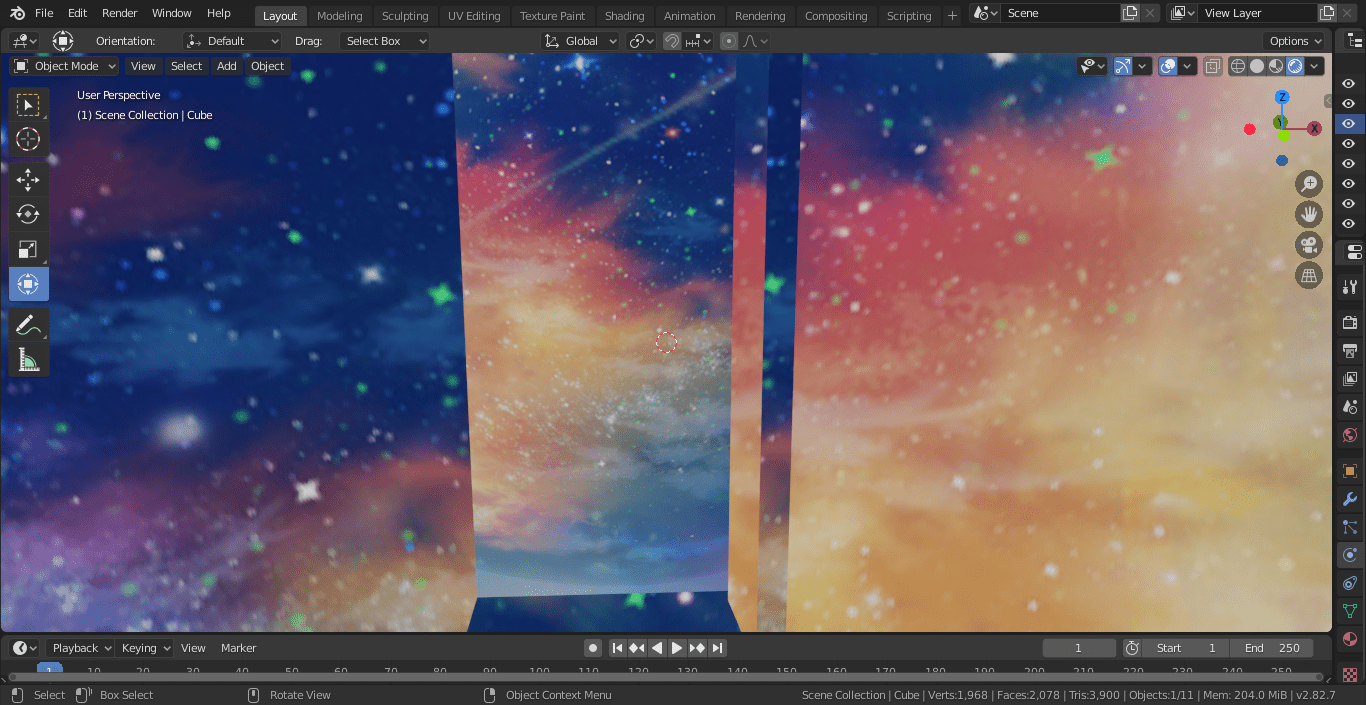Select the Scale tool
The width and height of the screenshot is (1366, 705).
tap(28, 249)
